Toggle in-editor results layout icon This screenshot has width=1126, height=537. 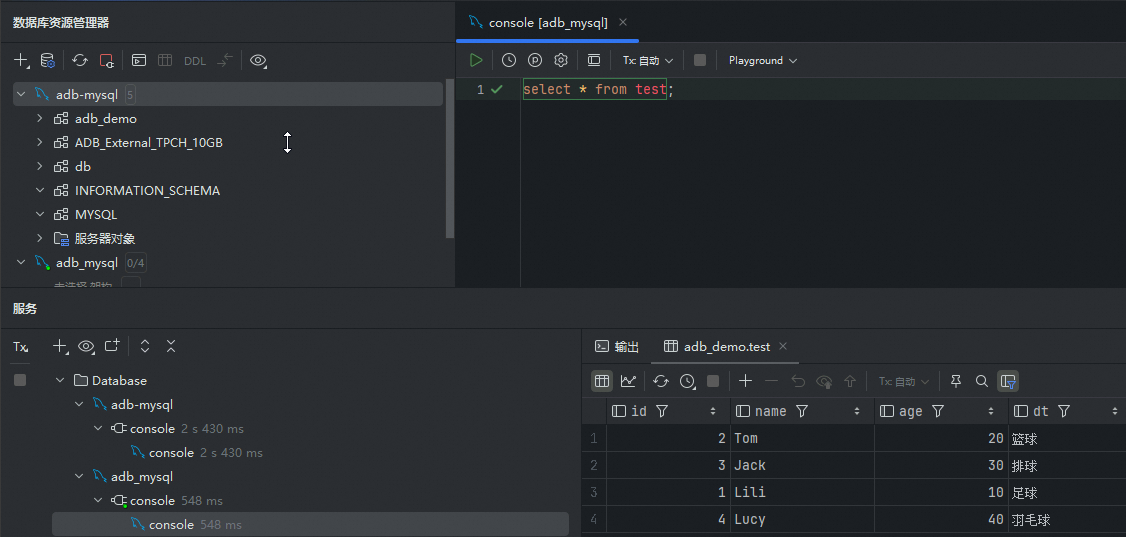pyautogui.click(x=594, y=60)
